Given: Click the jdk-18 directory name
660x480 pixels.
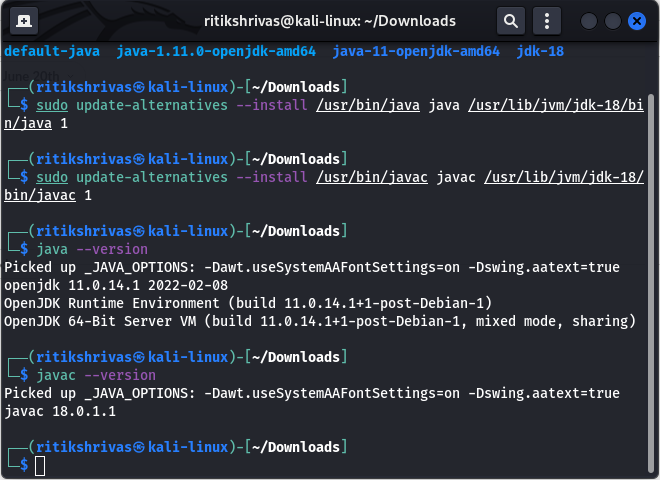Looking at the screenshot, I should coord(540,51).
